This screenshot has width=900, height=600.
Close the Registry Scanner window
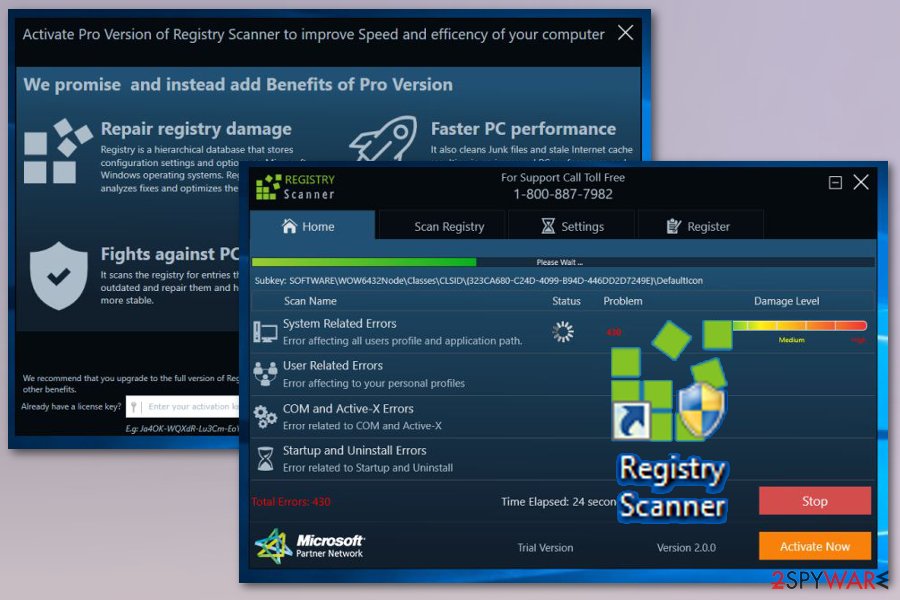(x=861, y=182)
